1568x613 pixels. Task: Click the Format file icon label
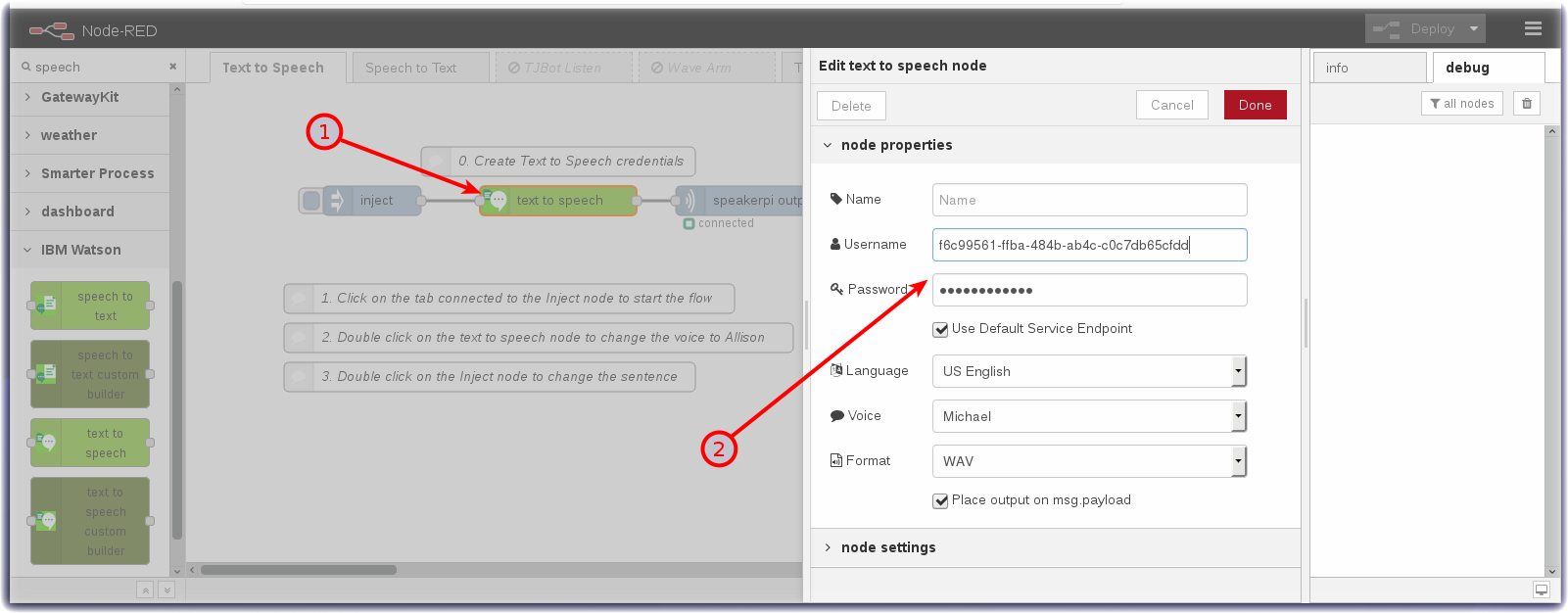861,460
